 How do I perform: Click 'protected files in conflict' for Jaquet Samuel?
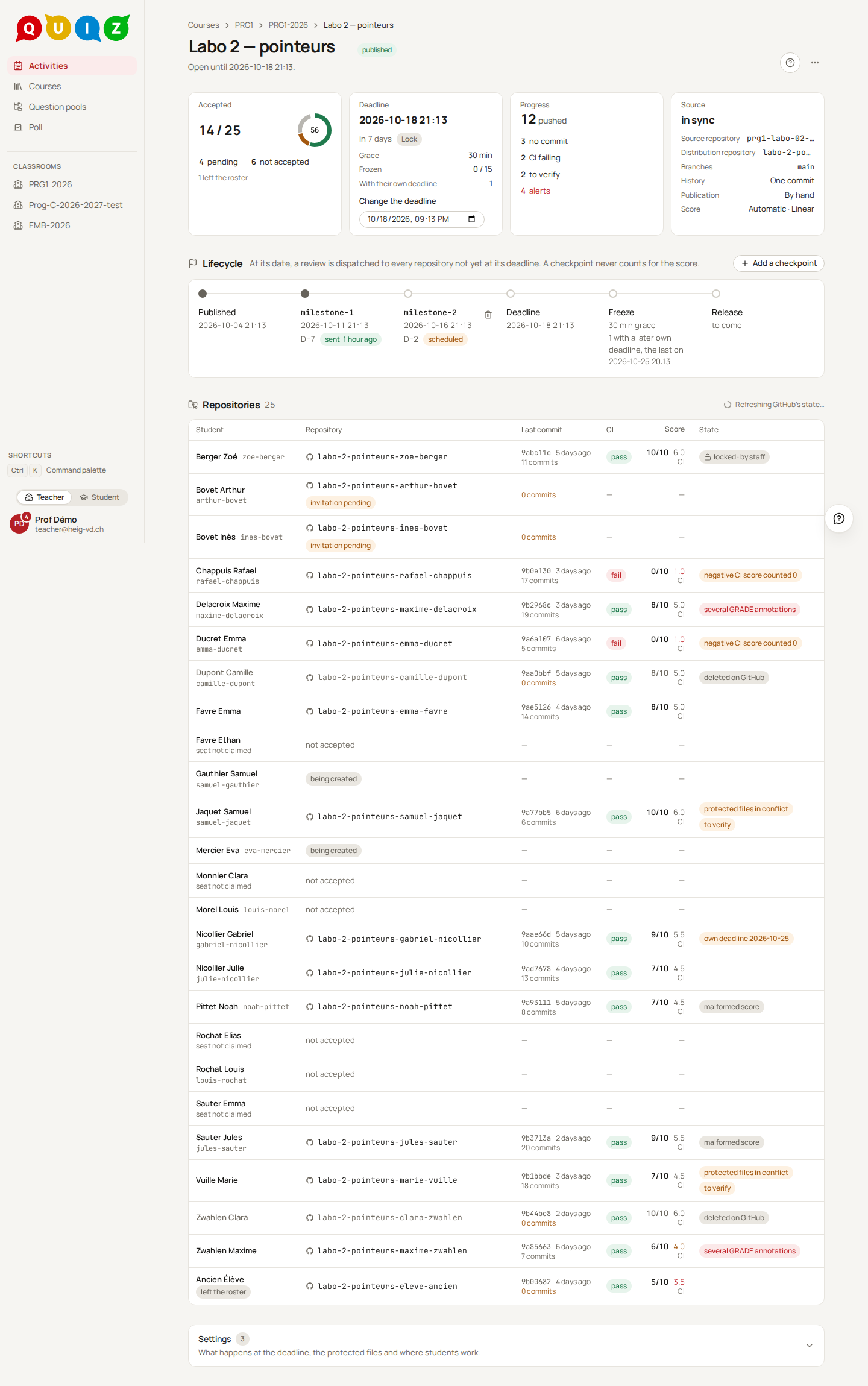(x=746, y=809)
